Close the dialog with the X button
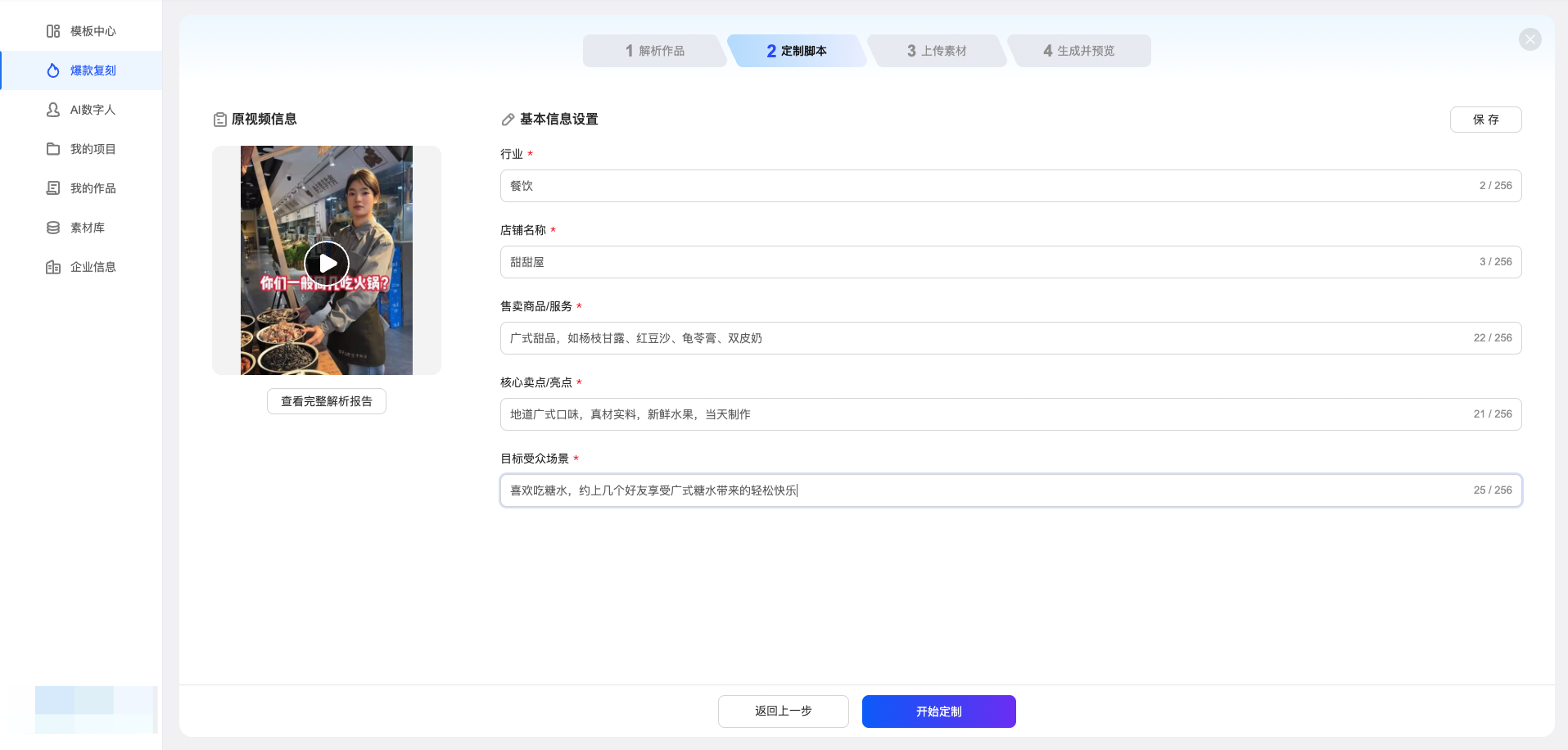 tap(1530, 39)
